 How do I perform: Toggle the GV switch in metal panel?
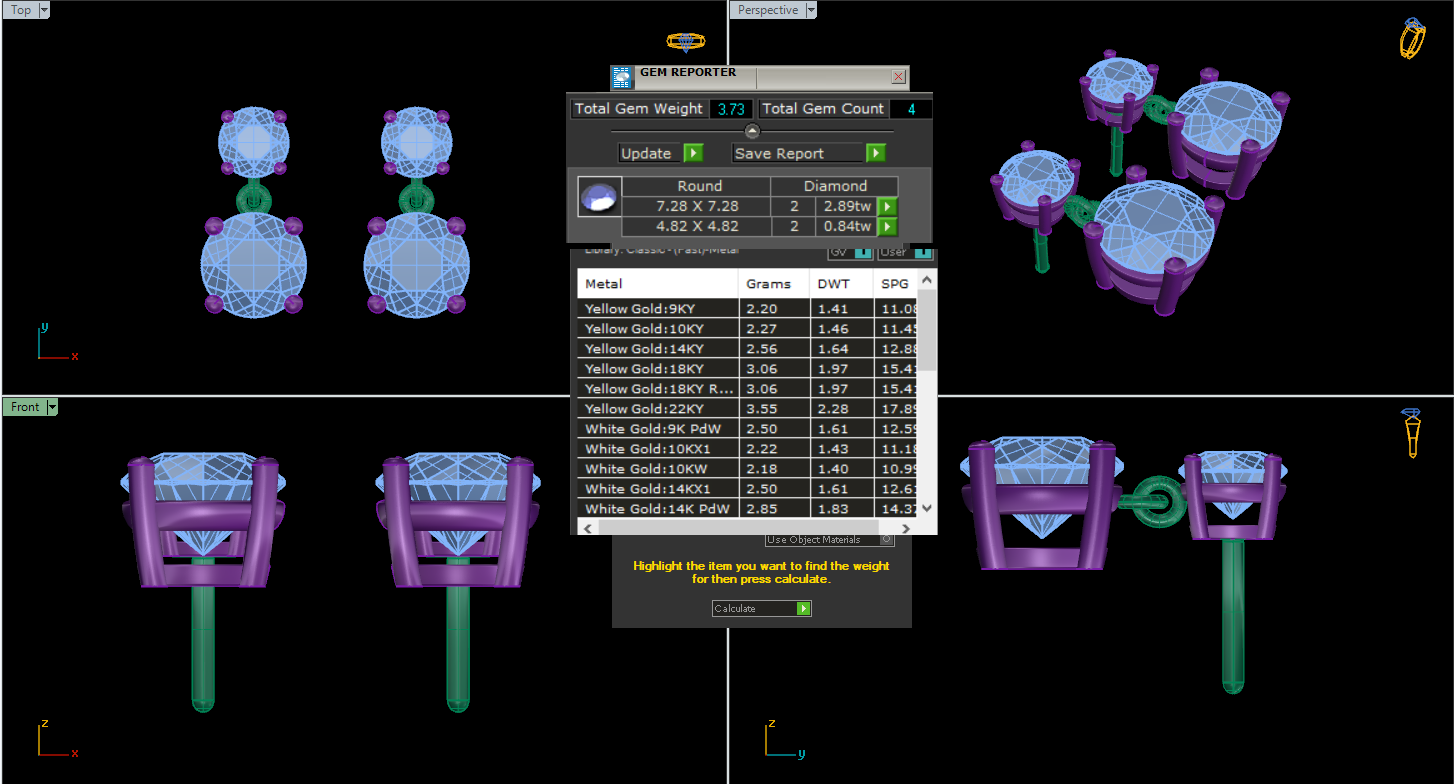[x=862, y=253]
